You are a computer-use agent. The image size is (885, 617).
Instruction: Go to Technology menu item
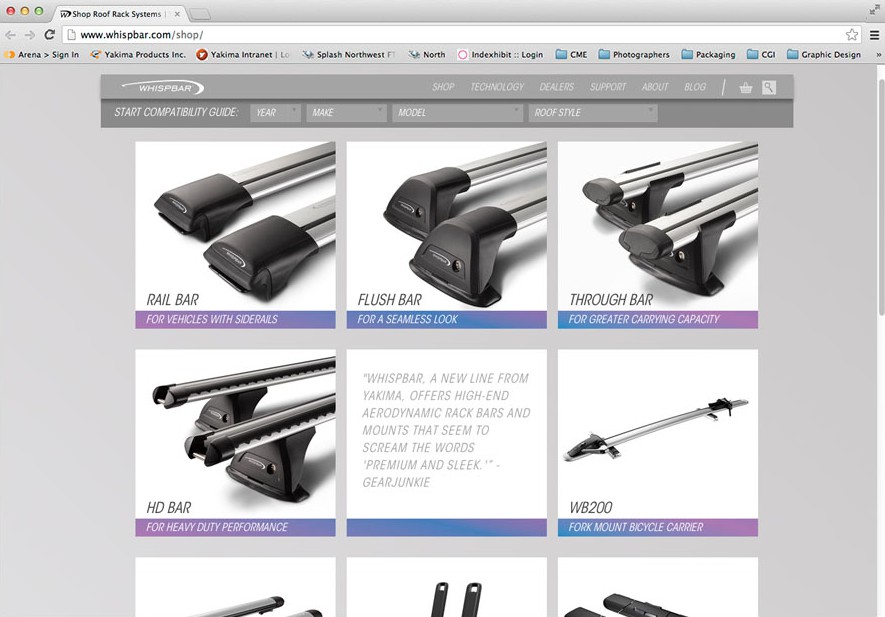(x=497, y=88)
